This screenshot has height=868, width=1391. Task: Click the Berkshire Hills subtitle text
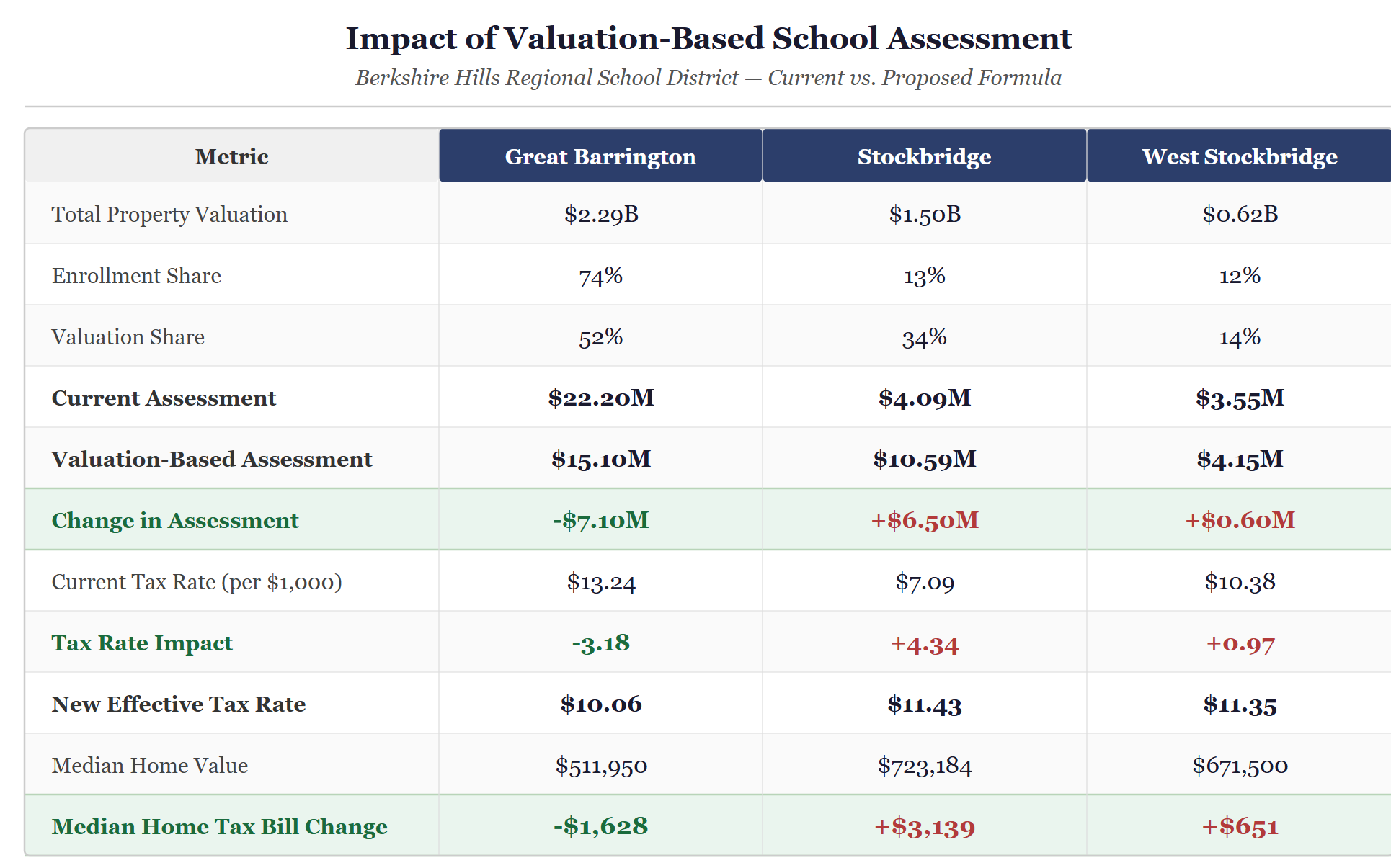point(708,78)
